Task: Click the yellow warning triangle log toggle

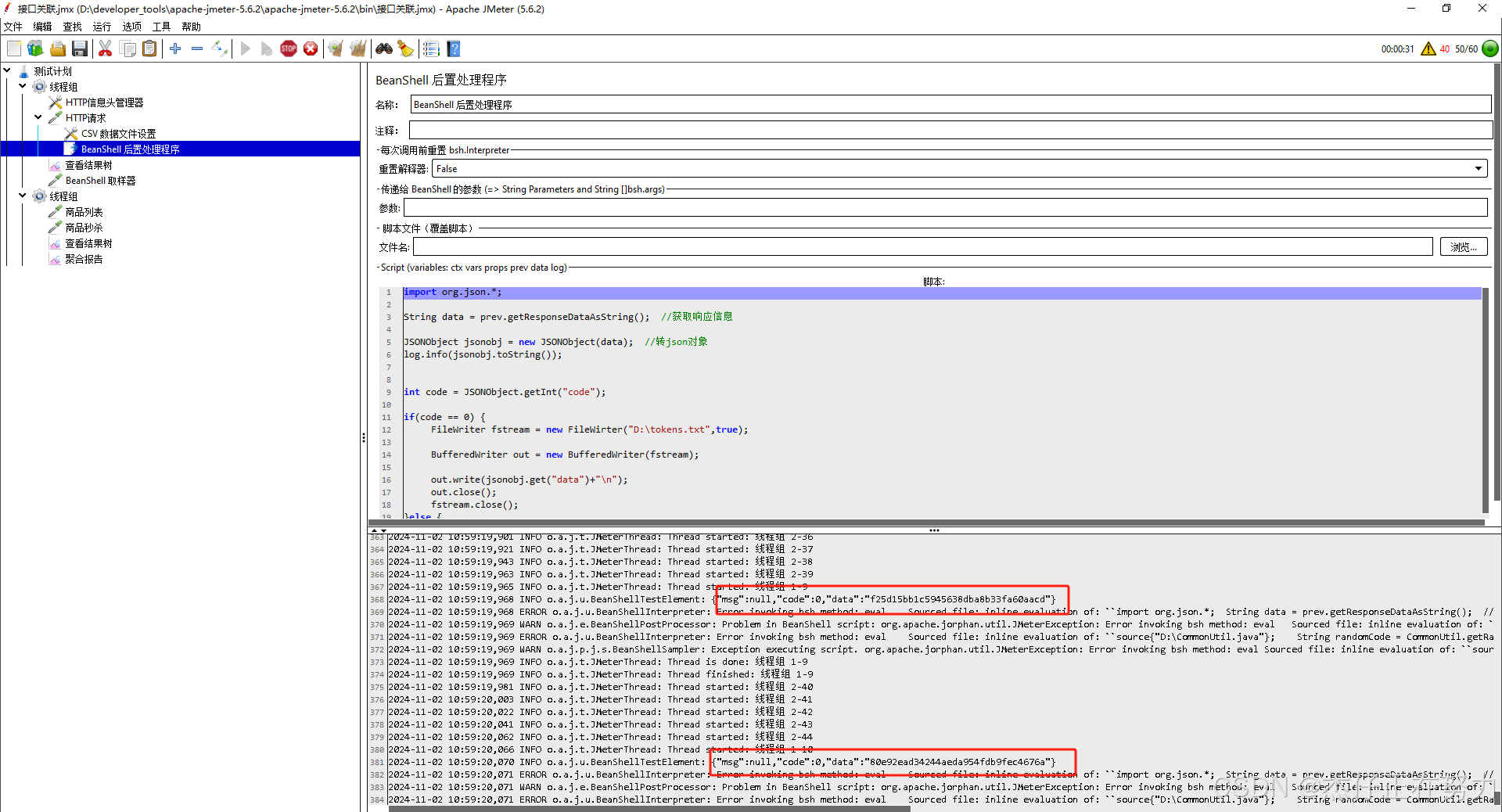Action: 1428,49
